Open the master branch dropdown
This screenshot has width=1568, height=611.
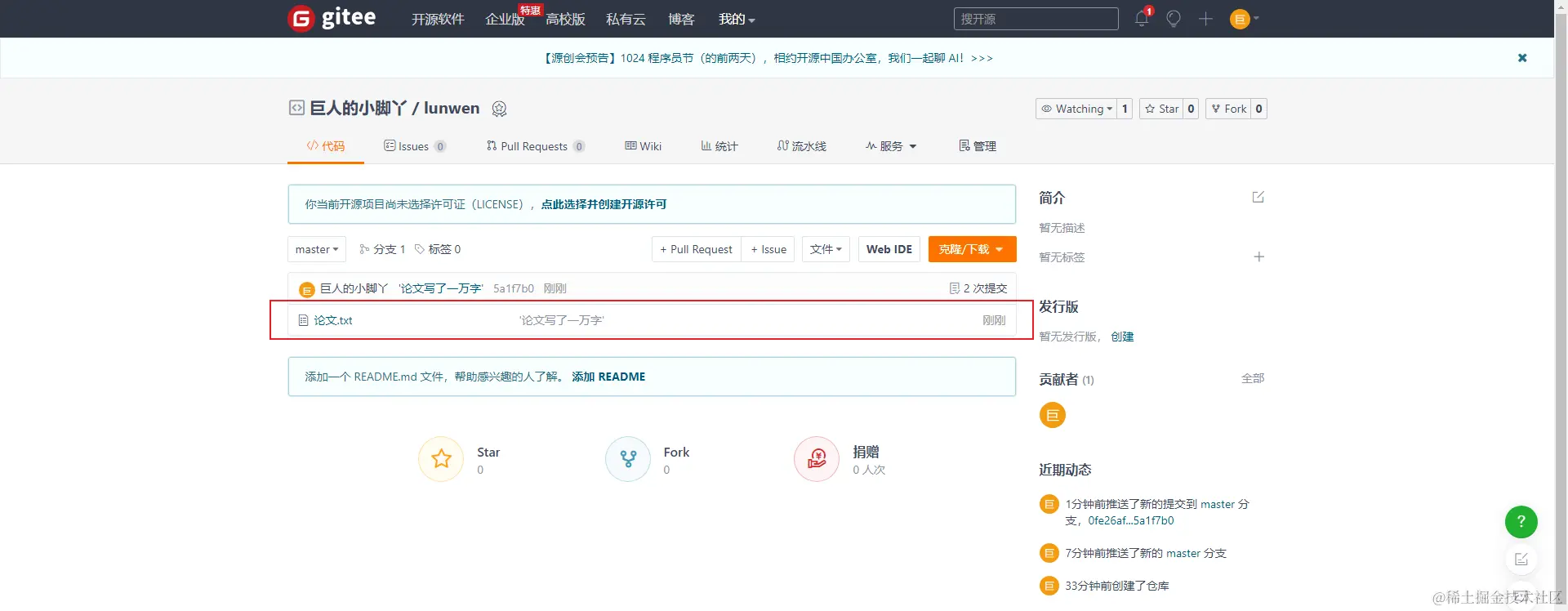pyautogui.click(x=317, y=249)
